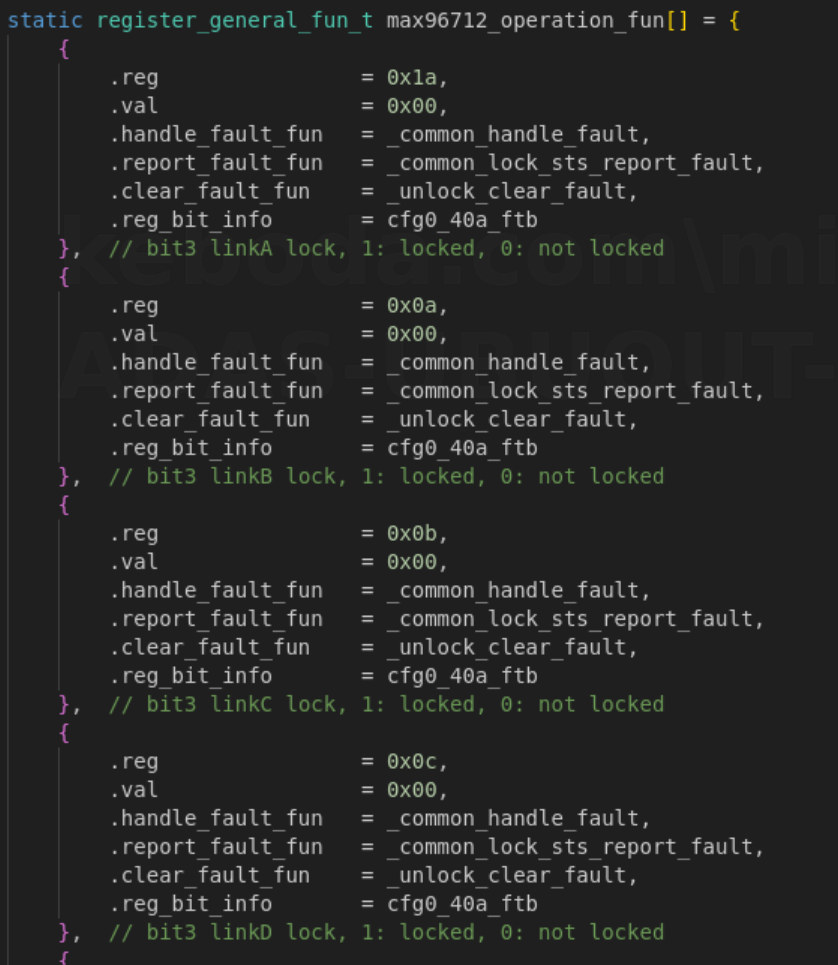Click the linkB lock comment line
Image resolution: width=838 pixels, height=965 pixels.
click(386, 476)
